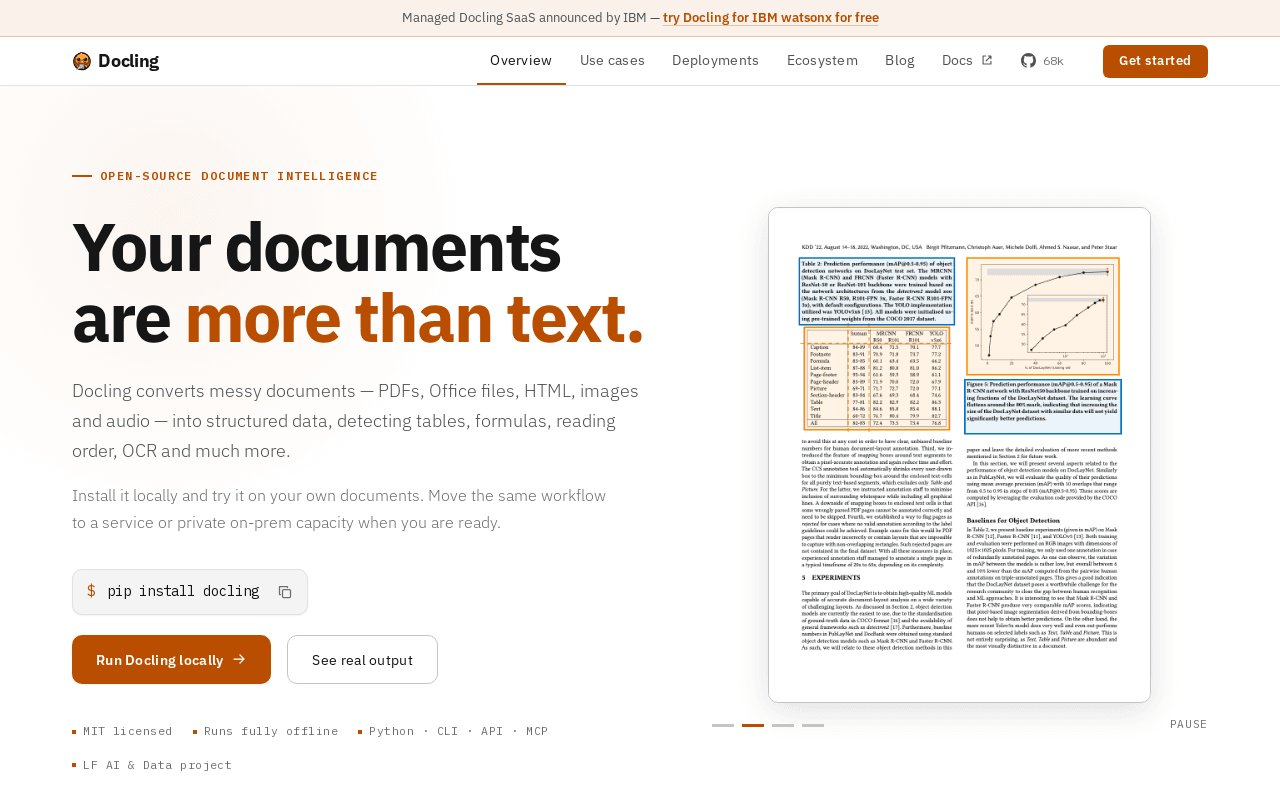Screen dimensions: 1280x800
Task: Visit the Blog nav link
Action: (900, 61)
